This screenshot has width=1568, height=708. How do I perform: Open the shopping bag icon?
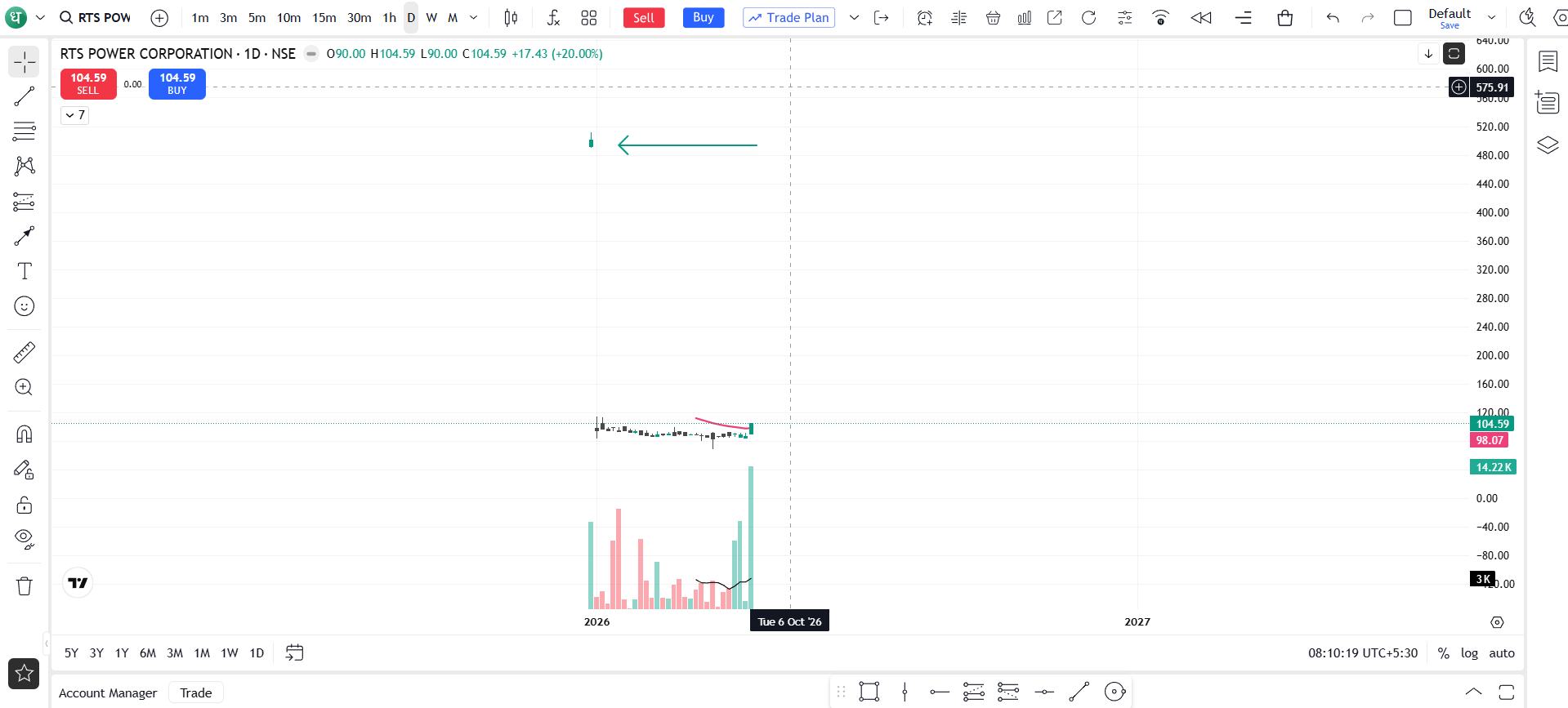pyautogui.click(x=1285, y=18)
